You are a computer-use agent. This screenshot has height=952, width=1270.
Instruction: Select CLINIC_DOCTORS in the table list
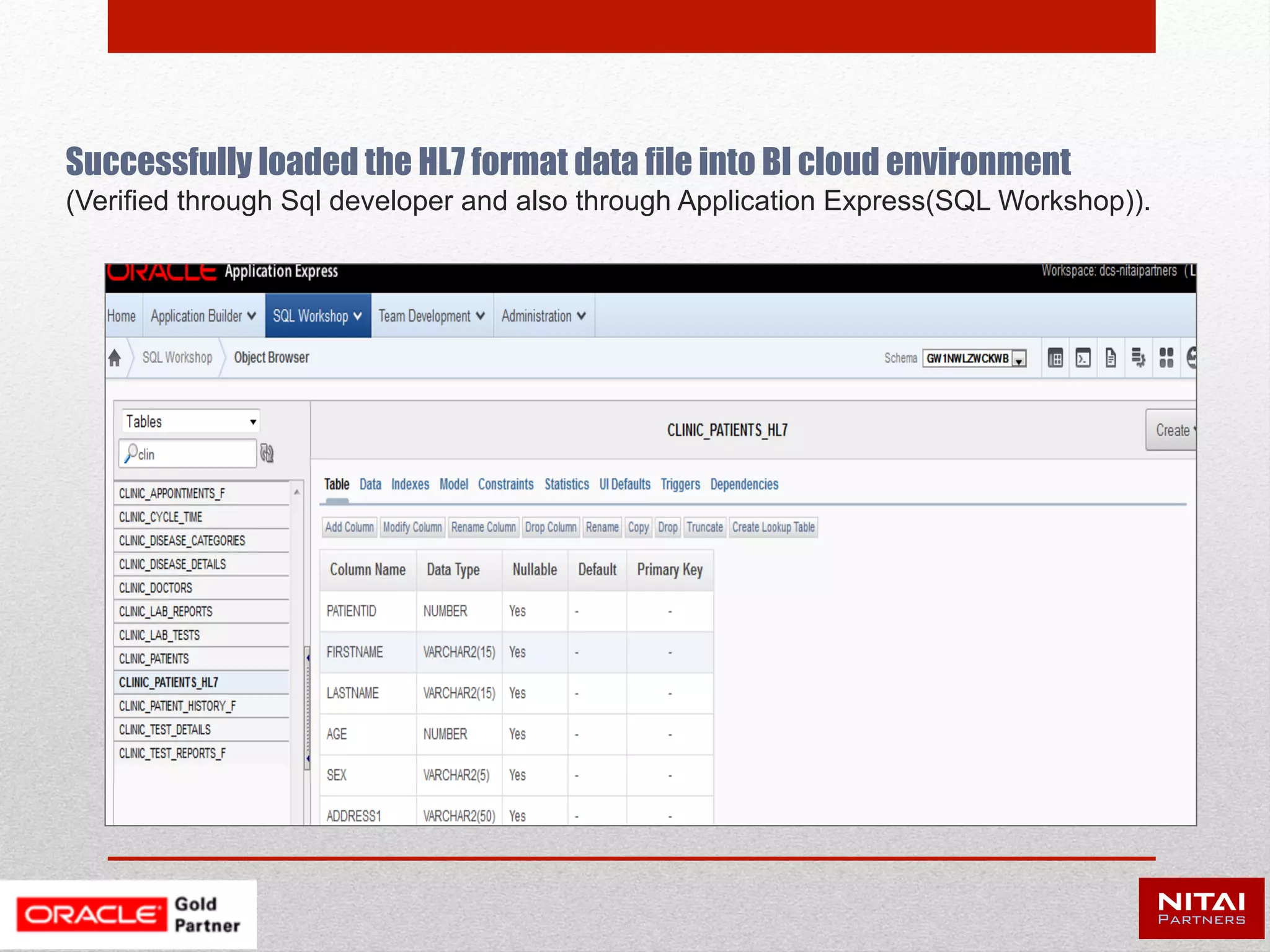click(x=156, y=588)
